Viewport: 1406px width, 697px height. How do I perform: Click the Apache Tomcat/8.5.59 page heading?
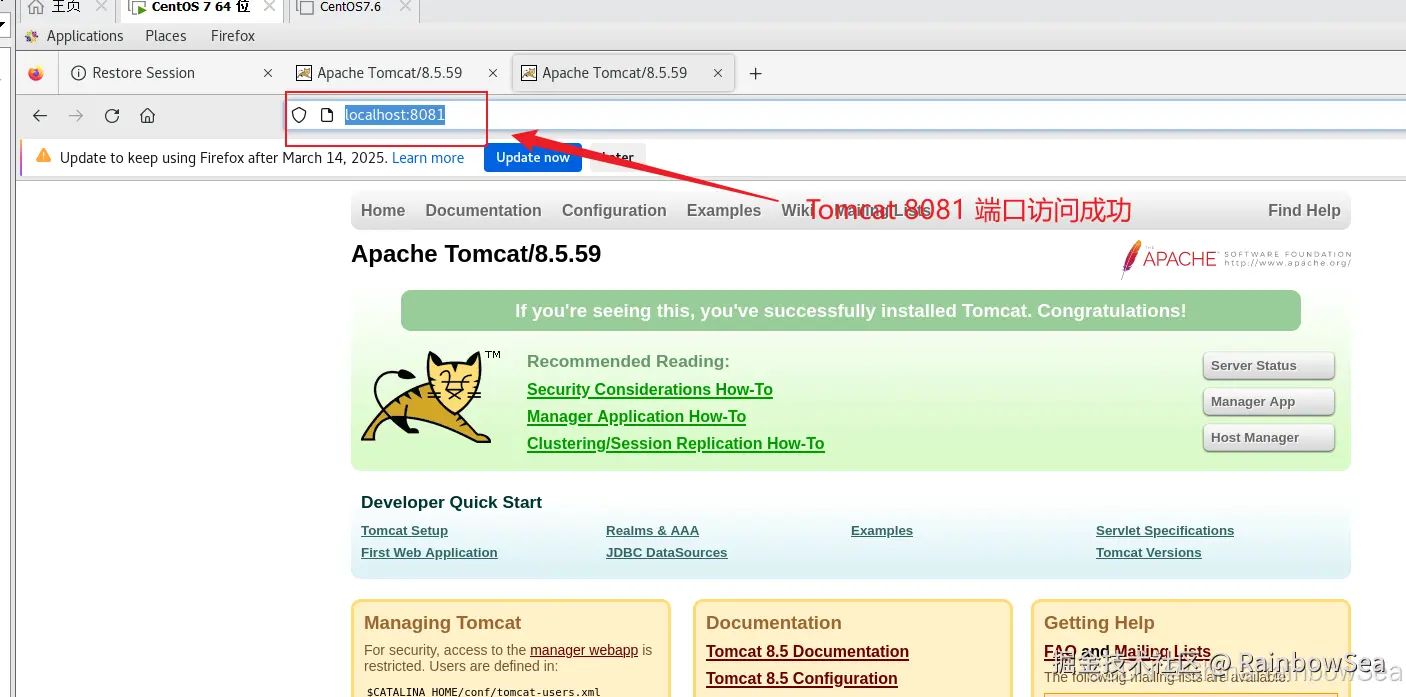coord(476,254)
